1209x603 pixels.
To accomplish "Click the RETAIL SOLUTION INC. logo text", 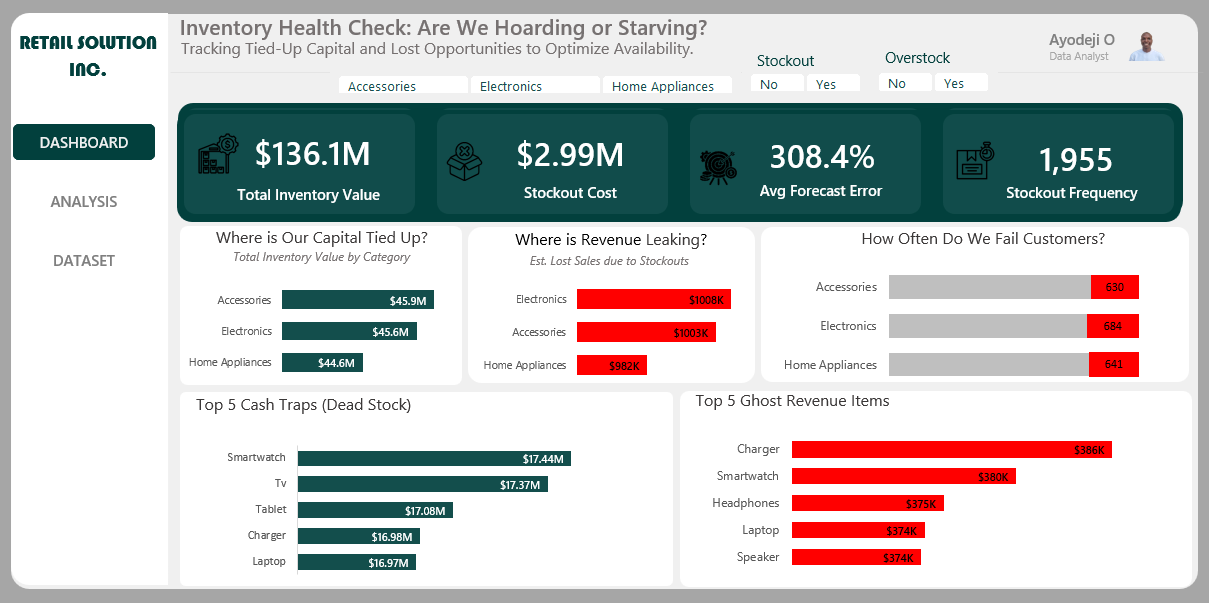I will tap(88, 56).
